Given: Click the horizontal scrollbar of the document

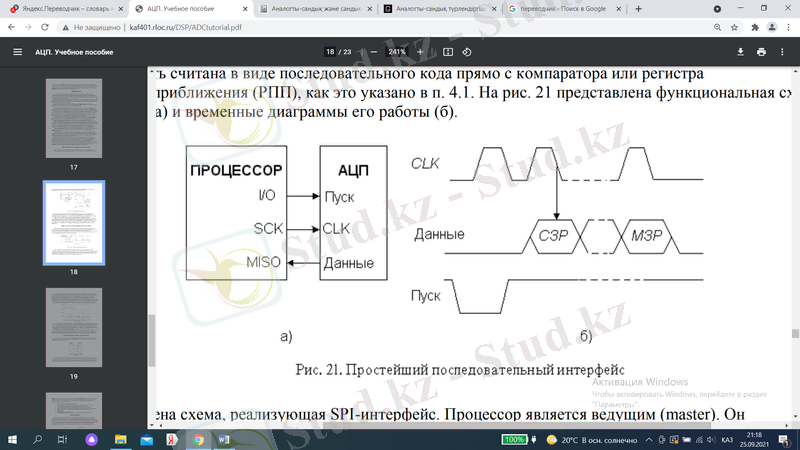Looking at the screenshot, I should click(517, 425).
